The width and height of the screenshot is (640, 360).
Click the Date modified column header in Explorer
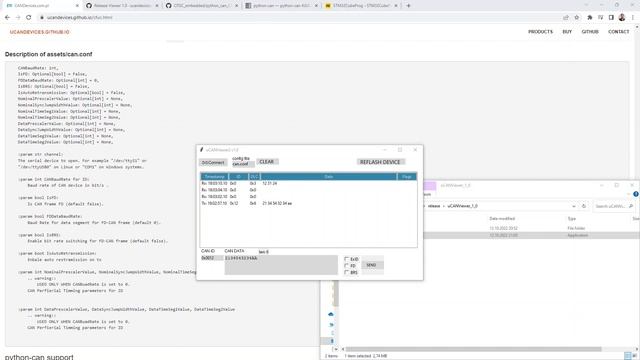pyautogui.click(x=502, y=219)
